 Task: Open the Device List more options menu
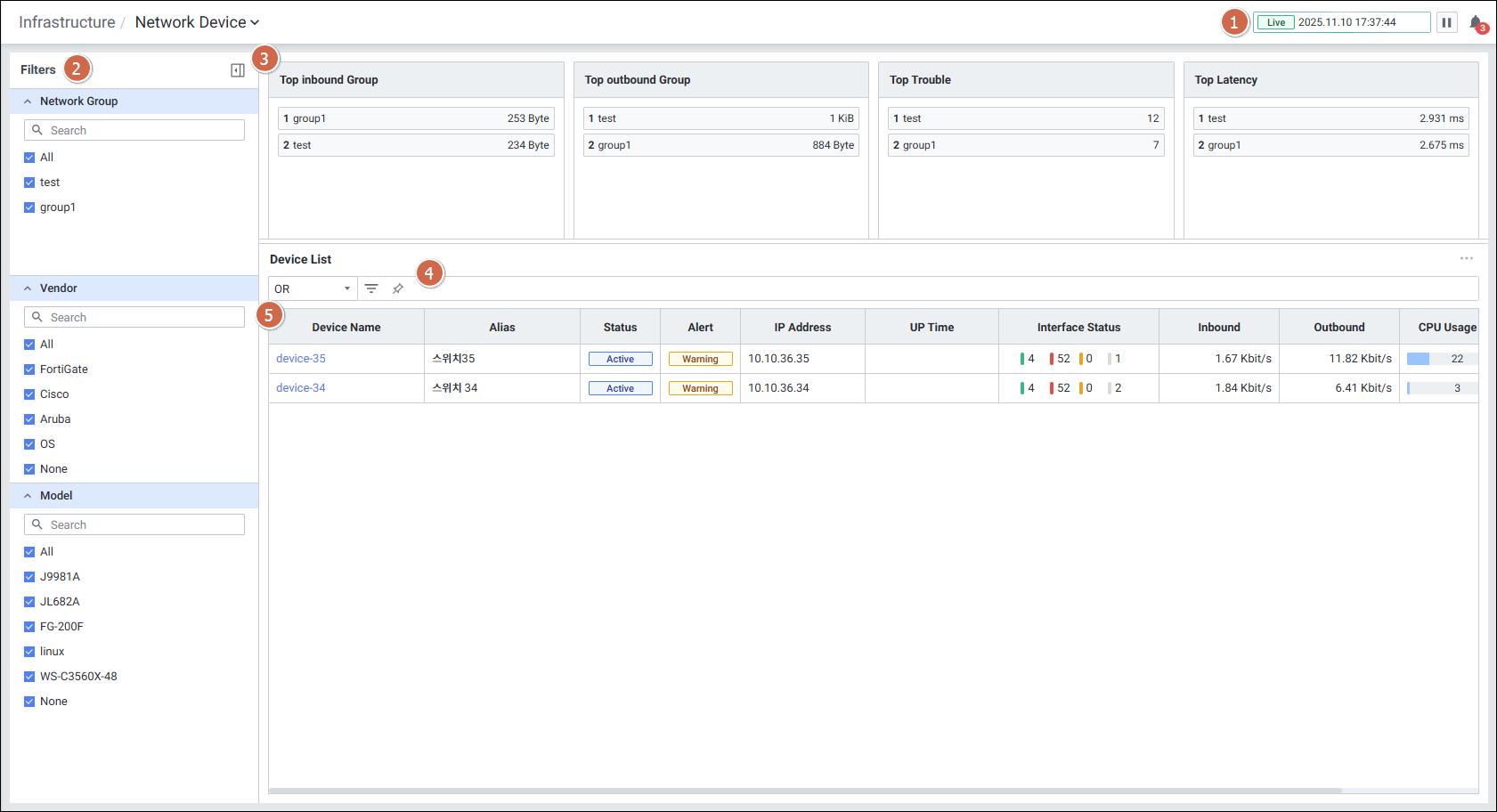[1466, 258]
